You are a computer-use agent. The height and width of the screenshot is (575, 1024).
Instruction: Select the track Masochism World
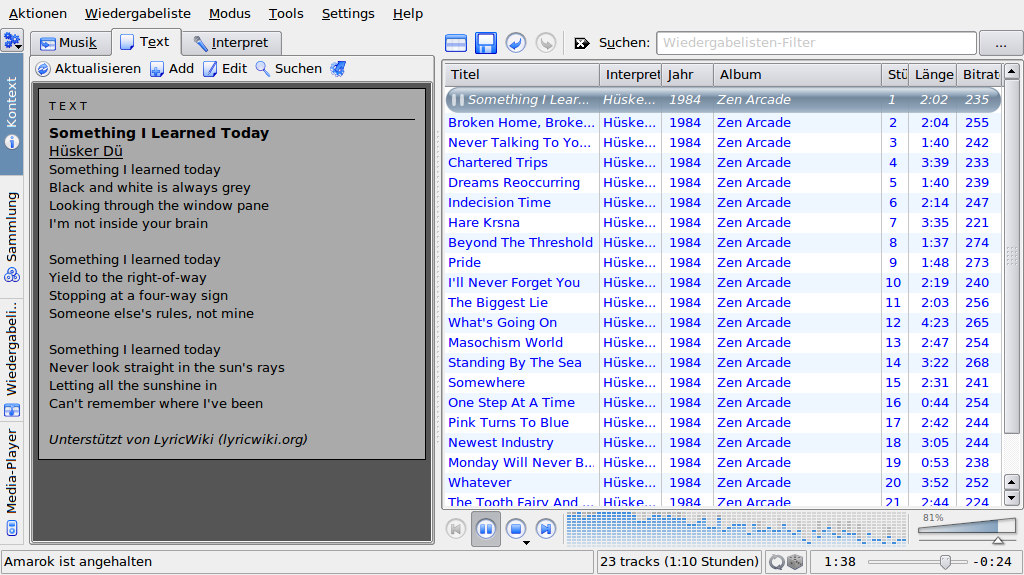pyautogui.click(x=724, y=342)
